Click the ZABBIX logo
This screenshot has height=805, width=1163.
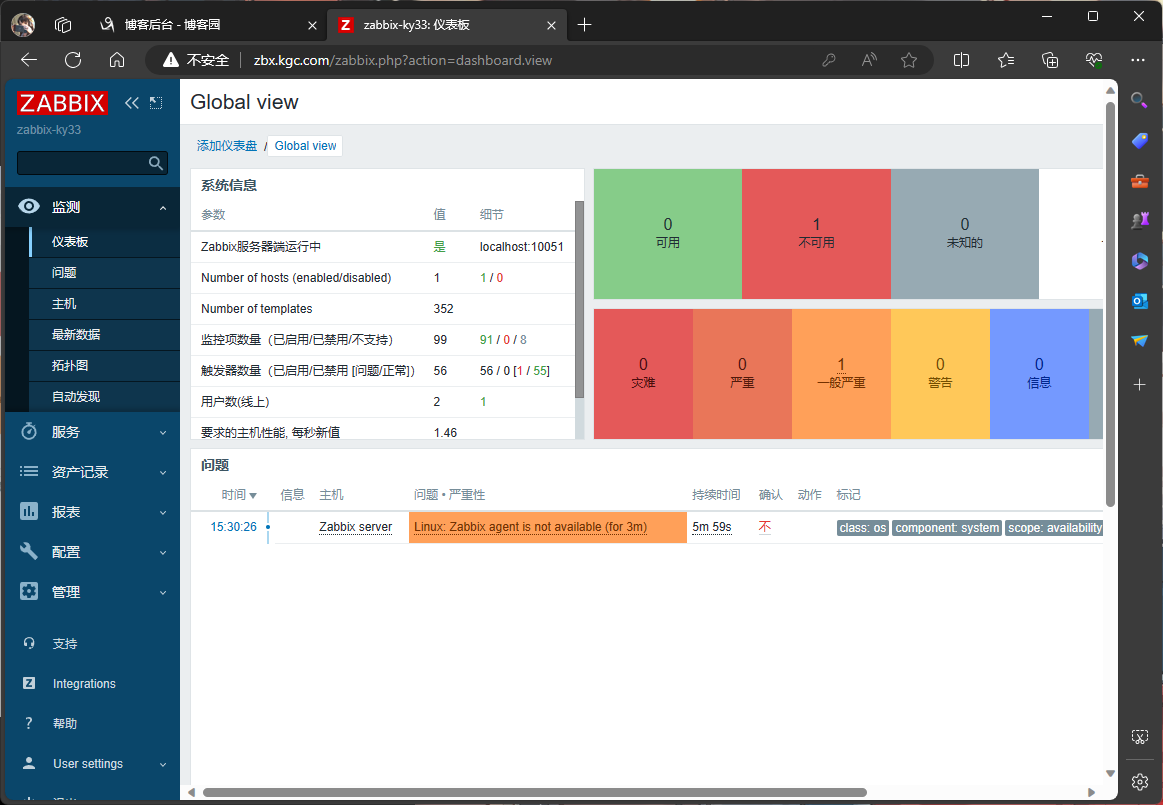click(x=62, y=103)
